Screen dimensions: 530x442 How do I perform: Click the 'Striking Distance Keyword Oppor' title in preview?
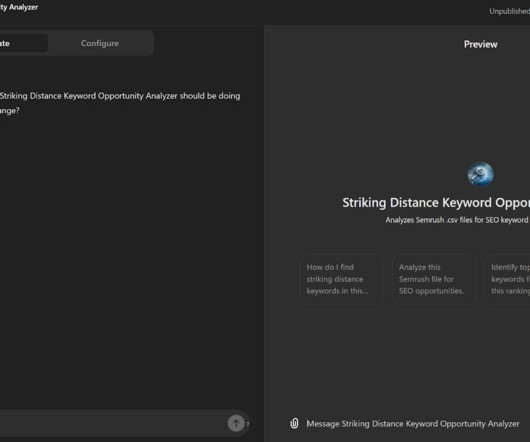(x=436, y=202)
